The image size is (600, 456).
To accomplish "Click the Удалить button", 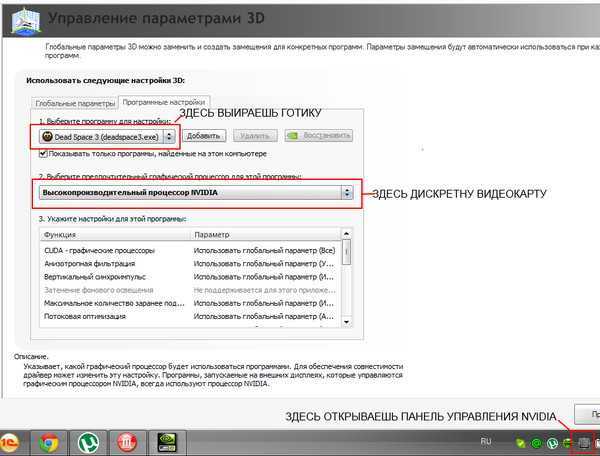I will [255, 136].
